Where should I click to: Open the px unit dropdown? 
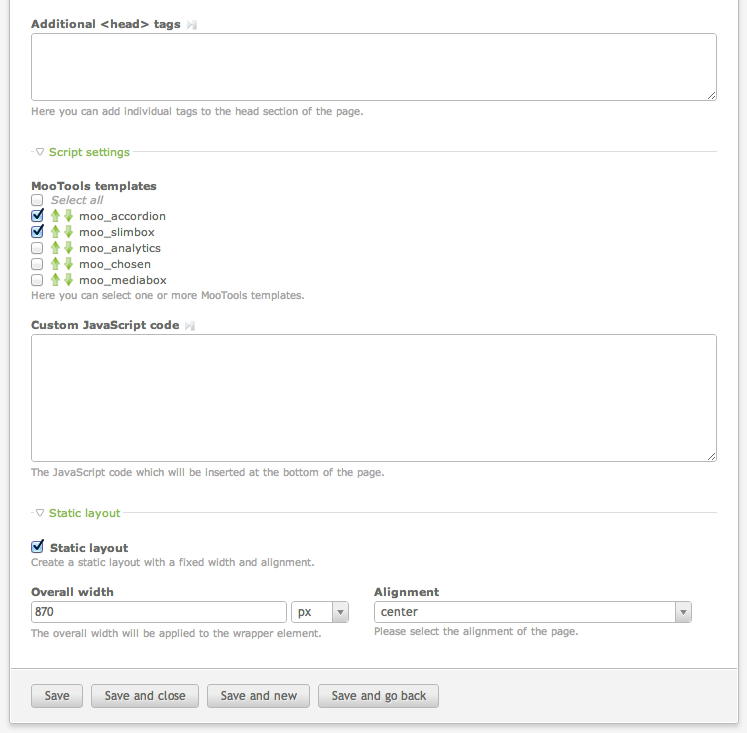(x=320, y=612)
